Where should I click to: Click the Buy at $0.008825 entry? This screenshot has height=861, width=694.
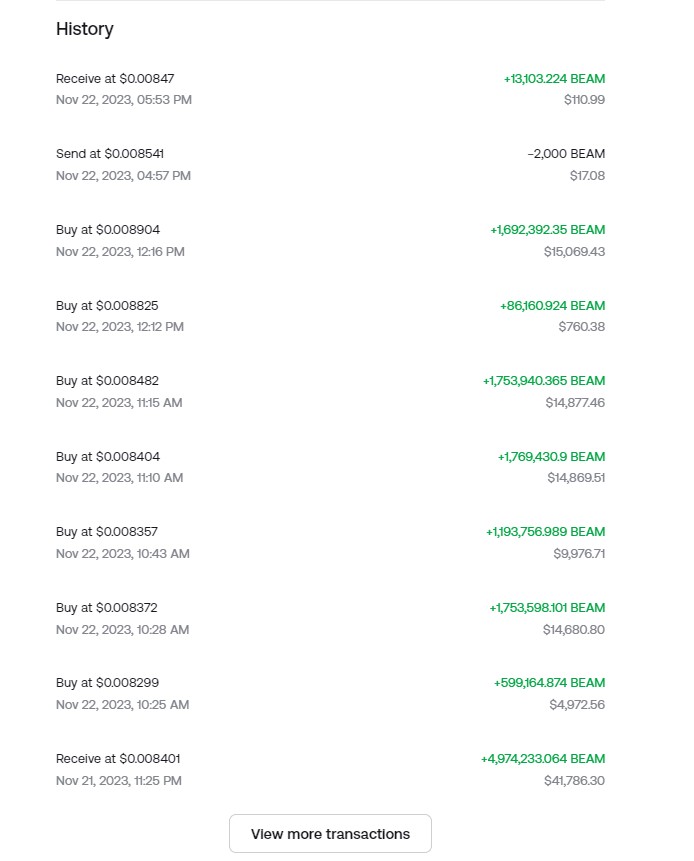[x=107, y=305]
